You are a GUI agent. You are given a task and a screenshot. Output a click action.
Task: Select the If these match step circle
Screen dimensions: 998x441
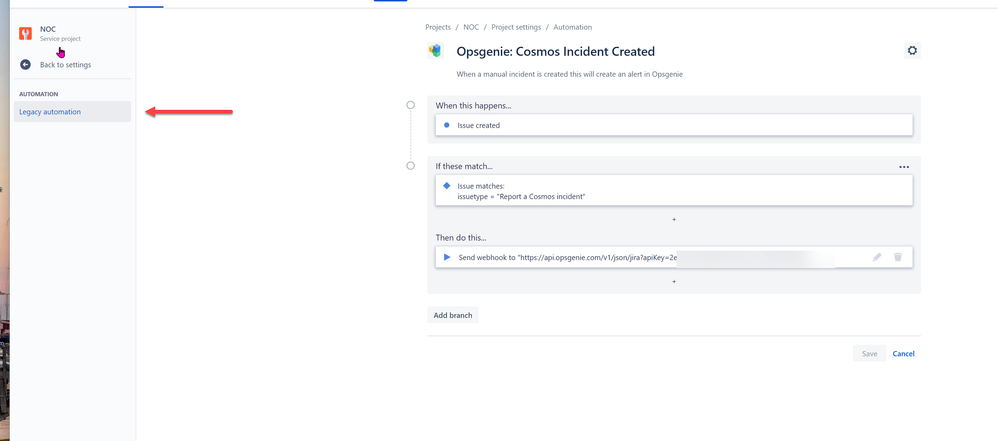[411, 165]
